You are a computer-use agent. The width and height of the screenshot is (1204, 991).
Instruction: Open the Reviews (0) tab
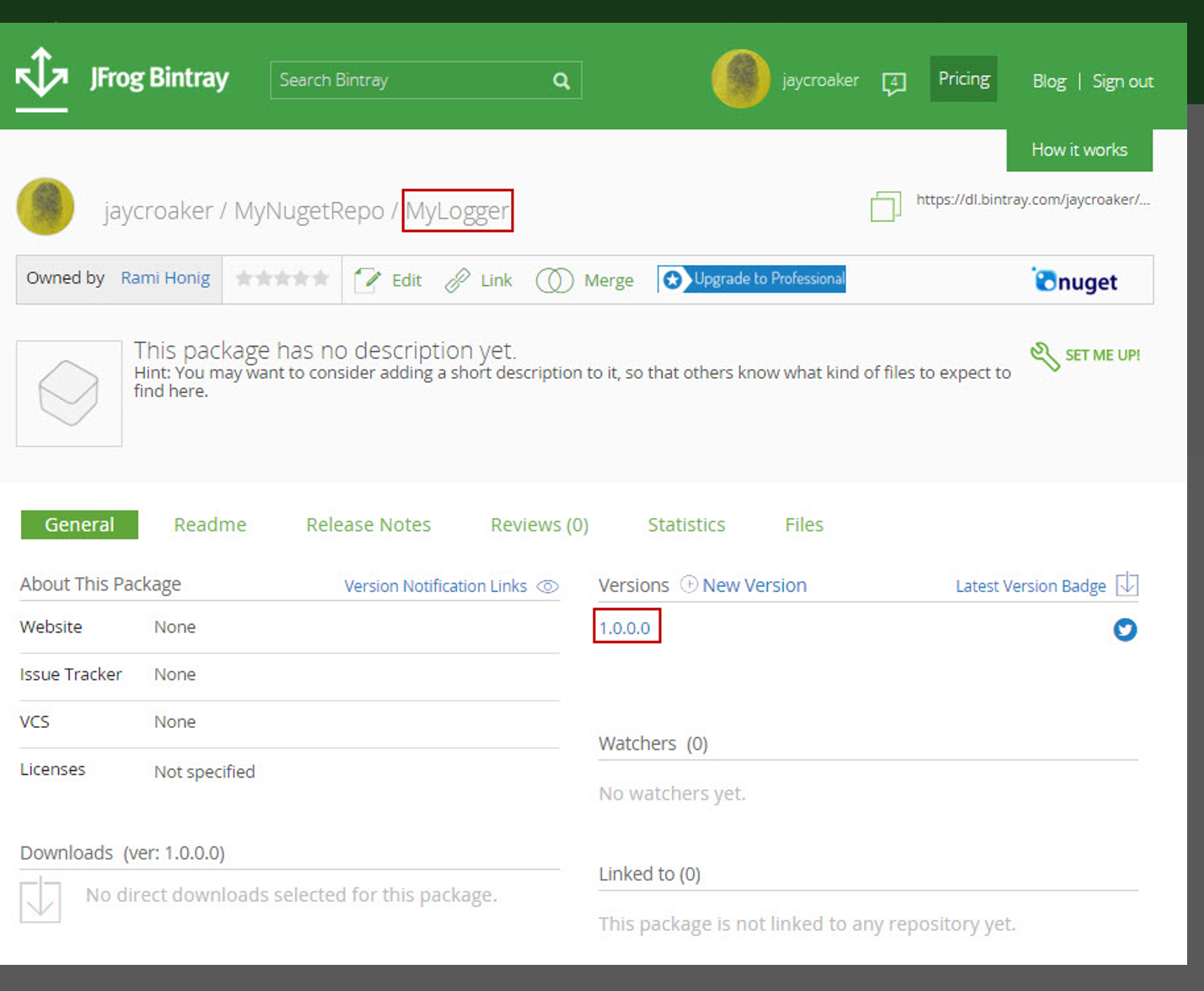pyautogui.click(x=540, y=525)
